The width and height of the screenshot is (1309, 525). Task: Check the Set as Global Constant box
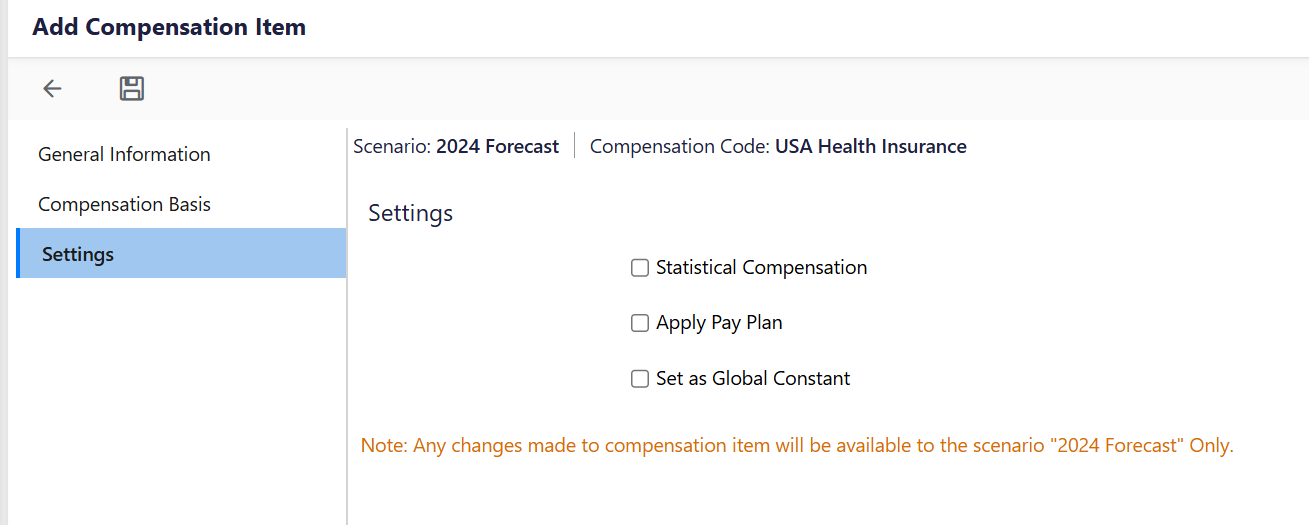640,379
